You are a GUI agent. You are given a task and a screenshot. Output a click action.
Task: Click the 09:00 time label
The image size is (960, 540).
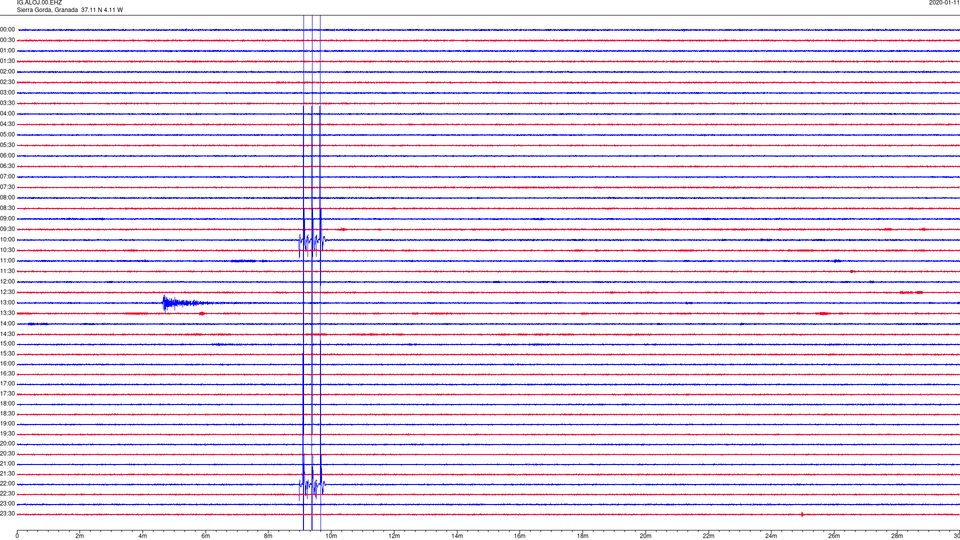point(7,219)
